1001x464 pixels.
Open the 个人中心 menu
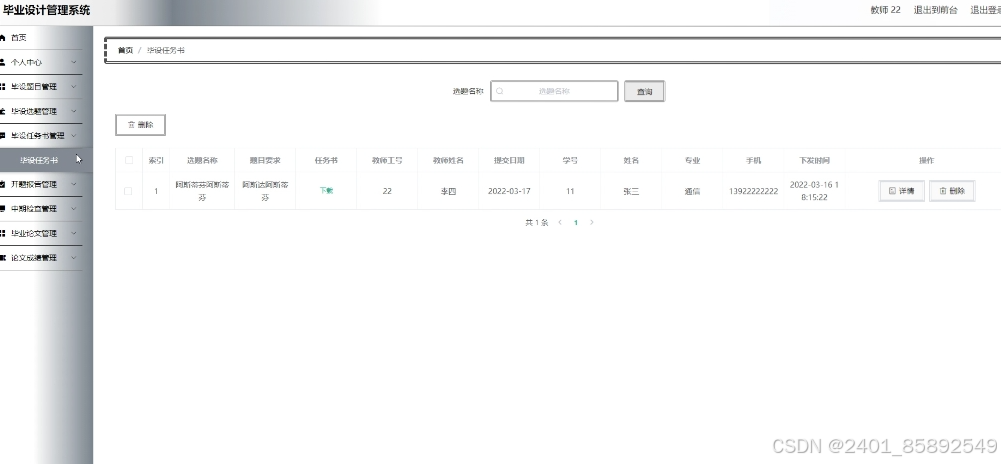point(41,62)
